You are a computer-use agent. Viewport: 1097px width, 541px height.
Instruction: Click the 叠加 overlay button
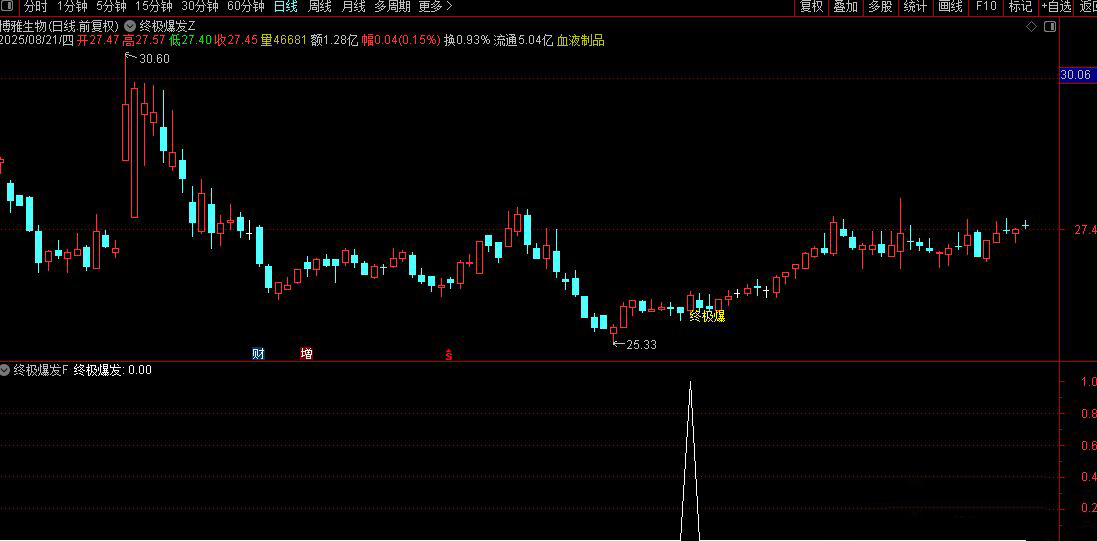coord(846,7)
